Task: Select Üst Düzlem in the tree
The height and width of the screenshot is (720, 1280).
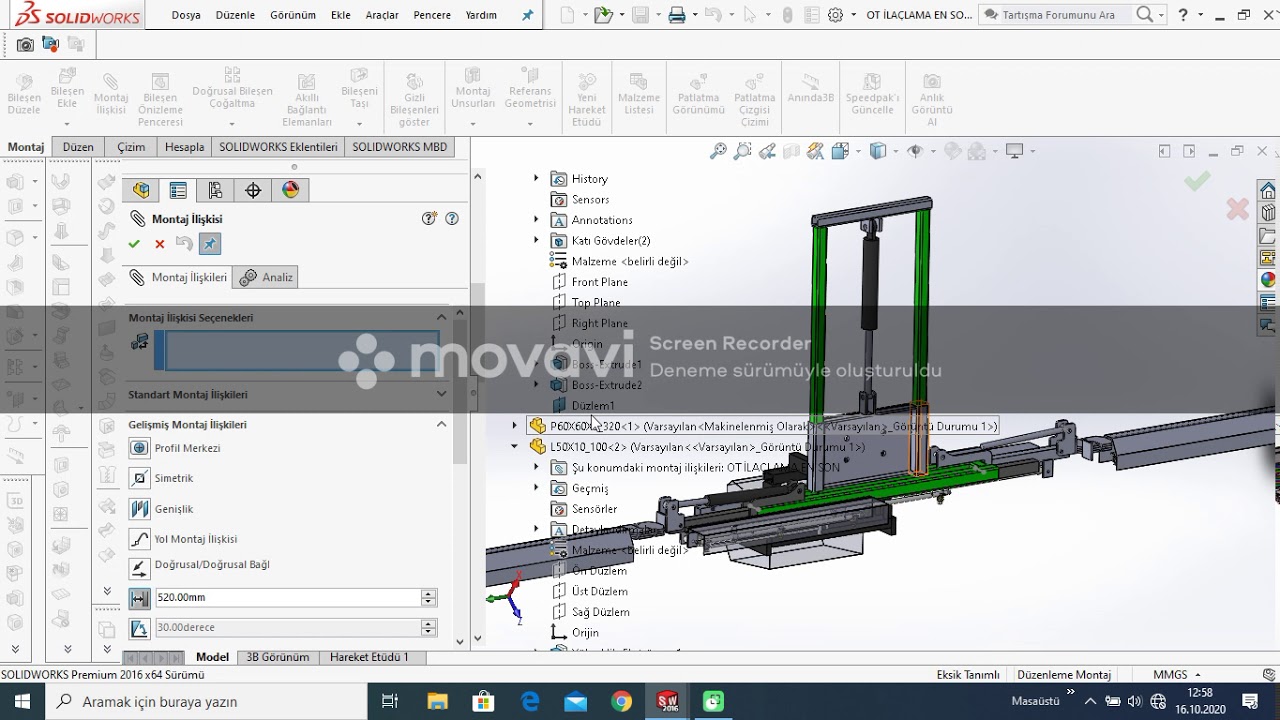Action: tap(599, 591)
